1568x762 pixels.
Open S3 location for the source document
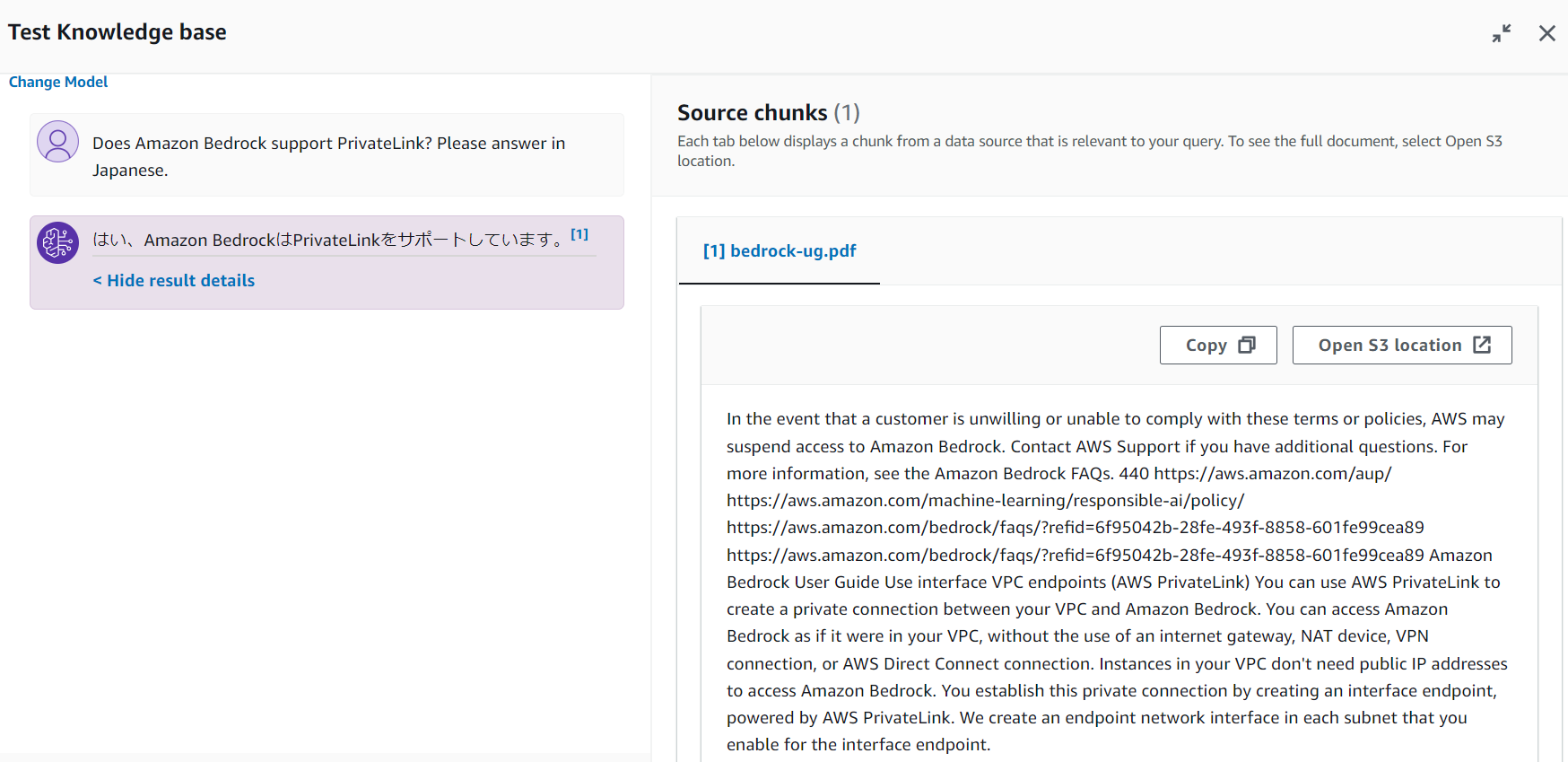[1401, 345]
